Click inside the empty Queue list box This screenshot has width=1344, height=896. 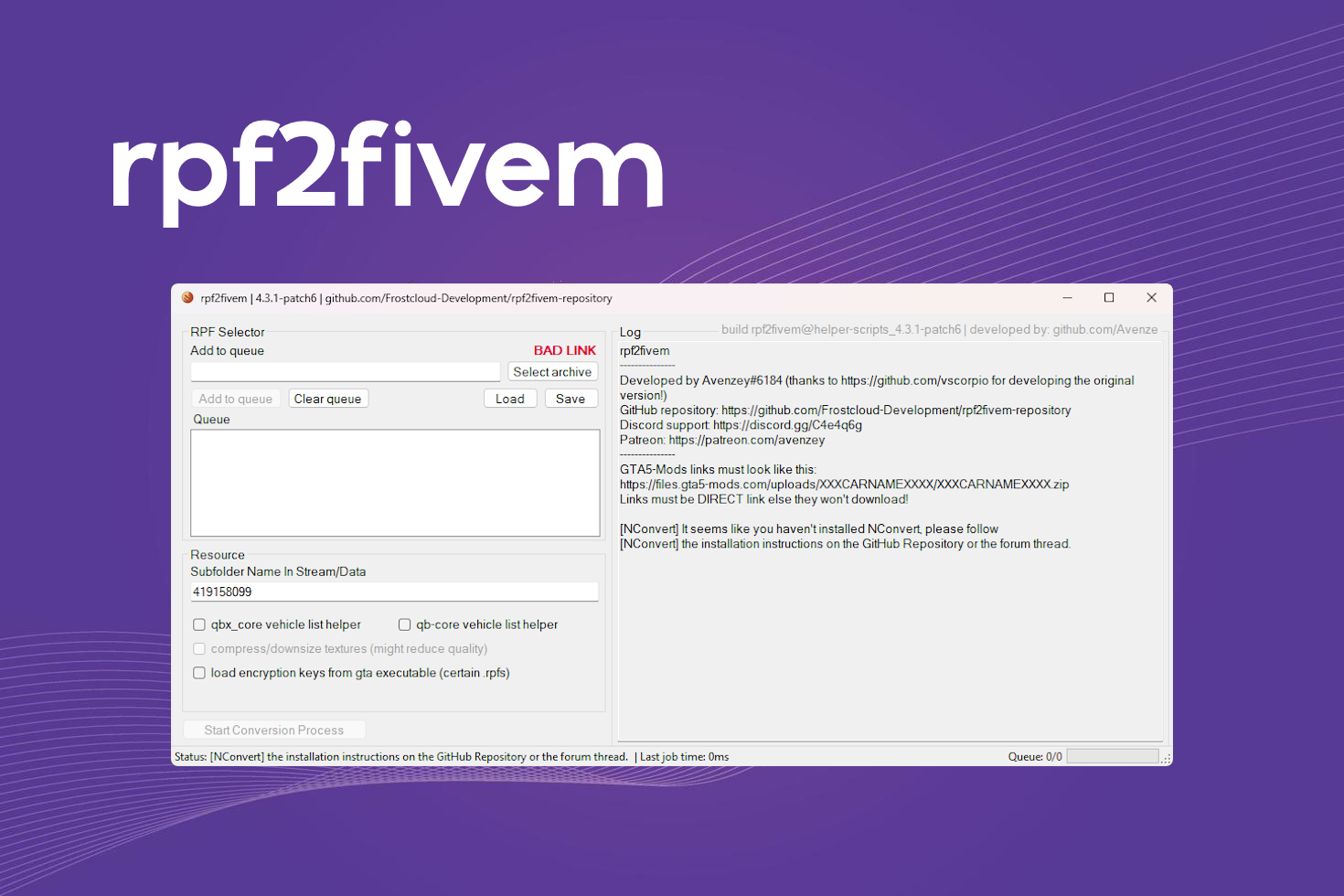393,483
